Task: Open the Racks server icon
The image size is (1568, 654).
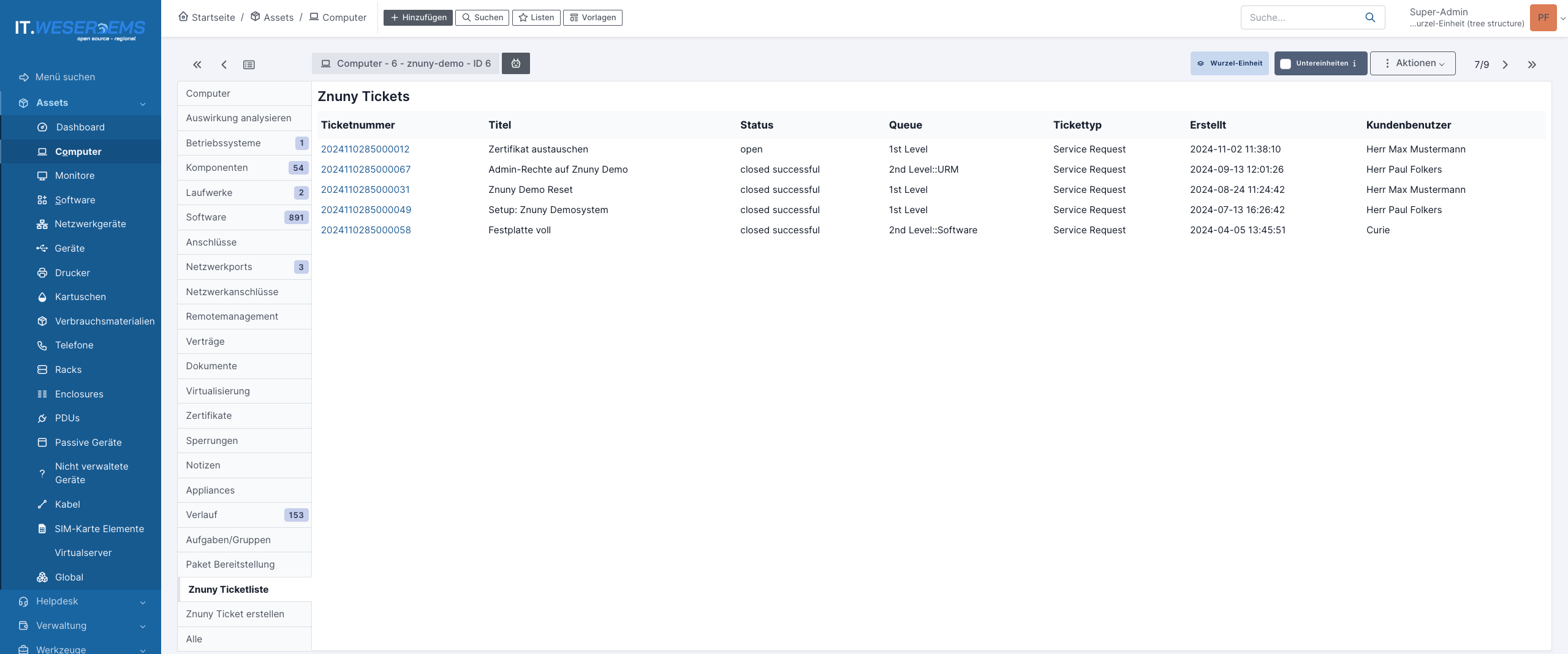Action: coord(42,370)
